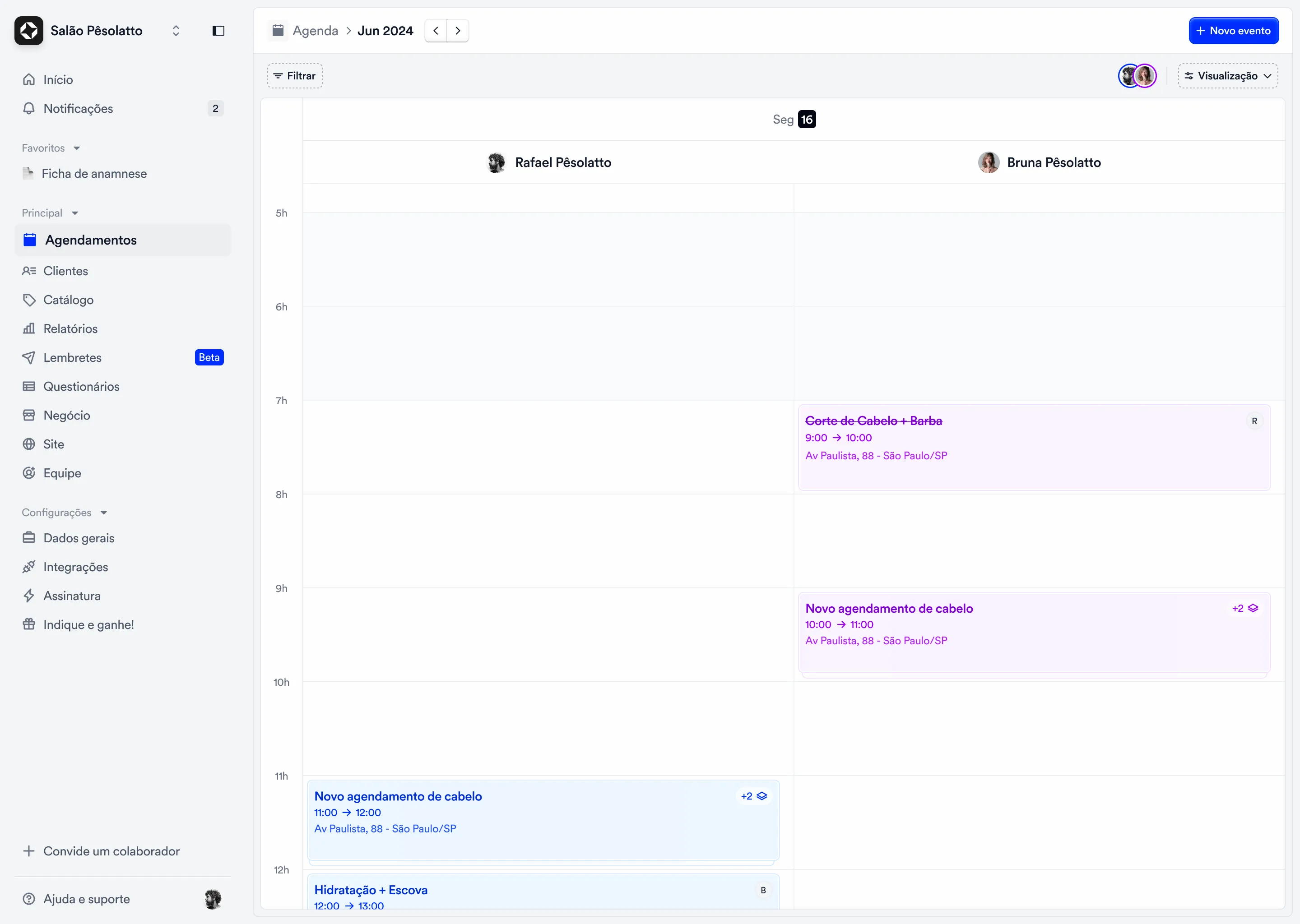
Task: Click the user avatar beside Ajuda e suporte
Action: (213, 899)
